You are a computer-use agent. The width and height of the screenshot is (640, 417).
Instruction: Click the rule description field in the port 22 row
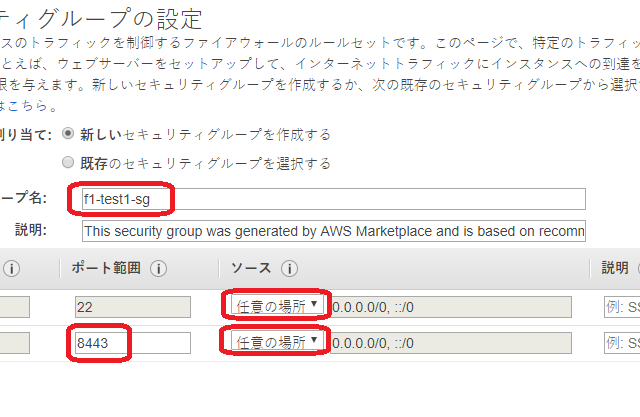pyautogui.click(x=621, y=306)
